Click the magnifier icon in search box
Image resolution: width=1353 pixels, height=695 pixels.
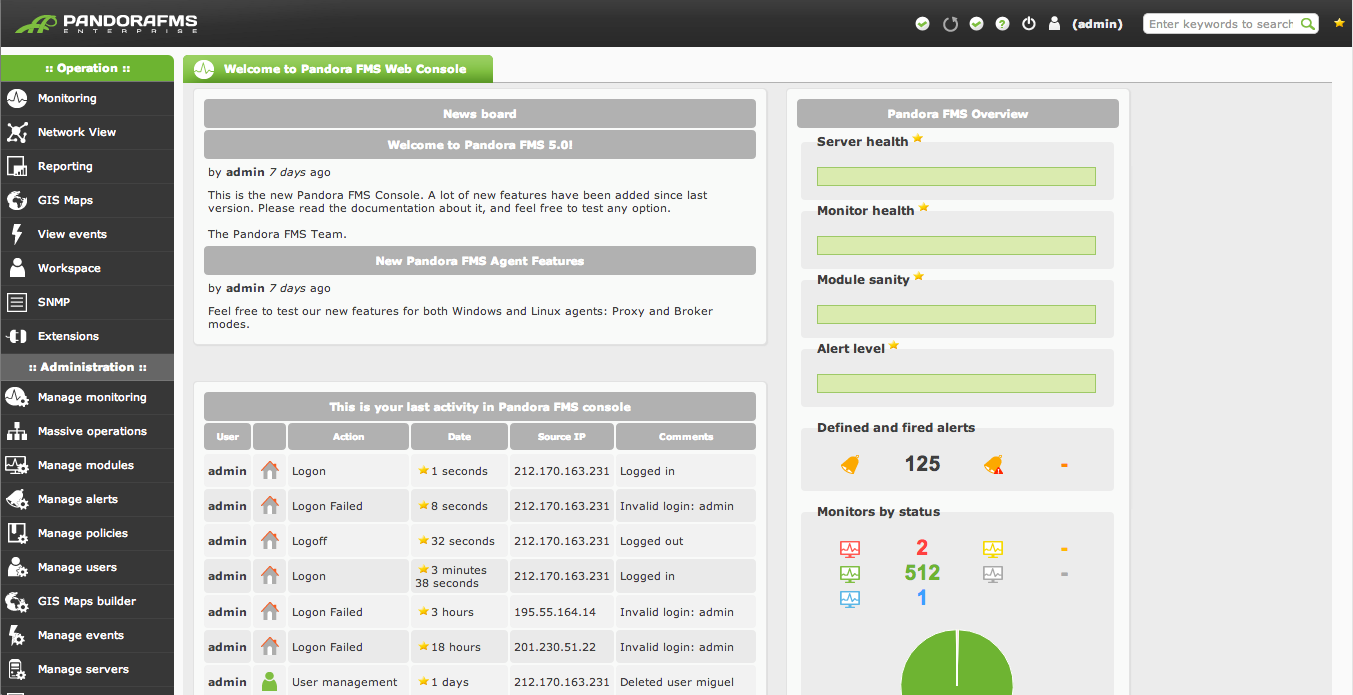point(1307,23)
